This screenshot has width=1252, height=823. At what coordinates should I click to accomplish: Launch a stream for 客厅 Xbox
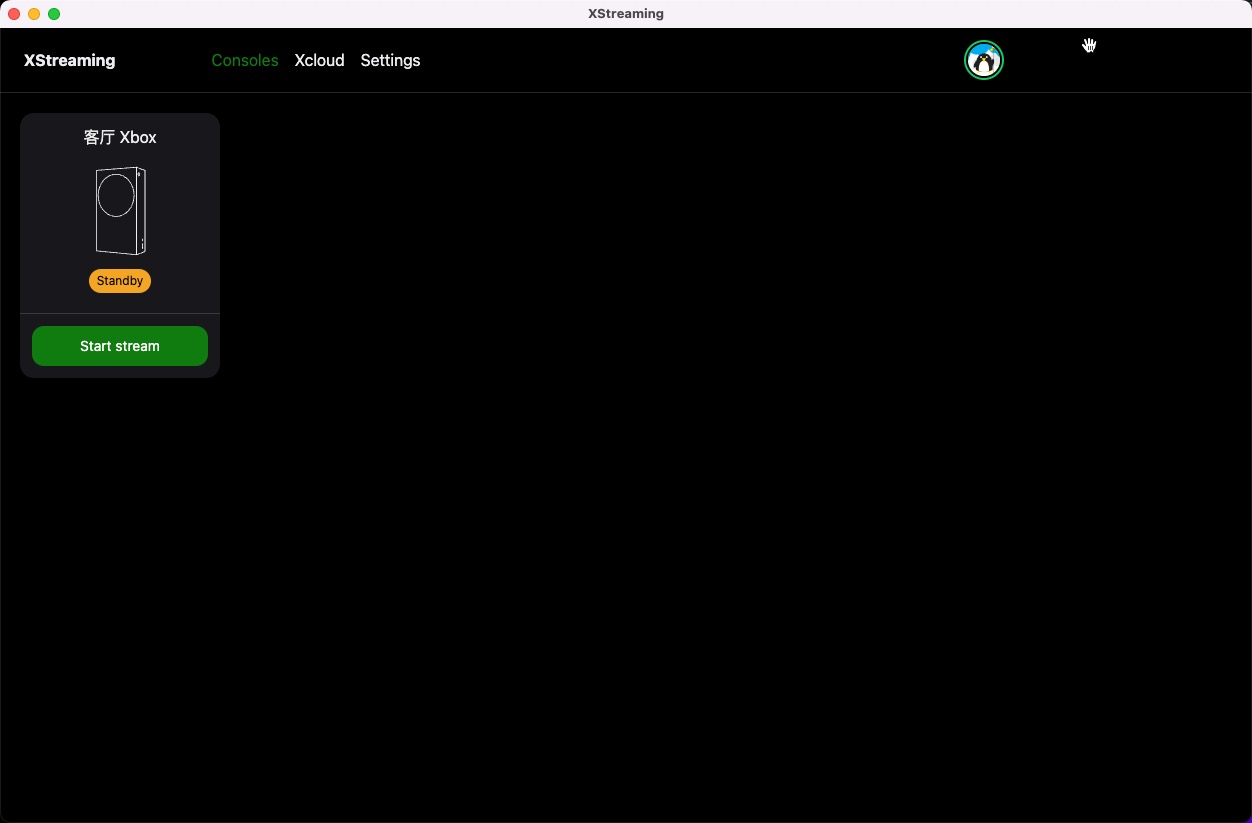(x=120, y=345)
